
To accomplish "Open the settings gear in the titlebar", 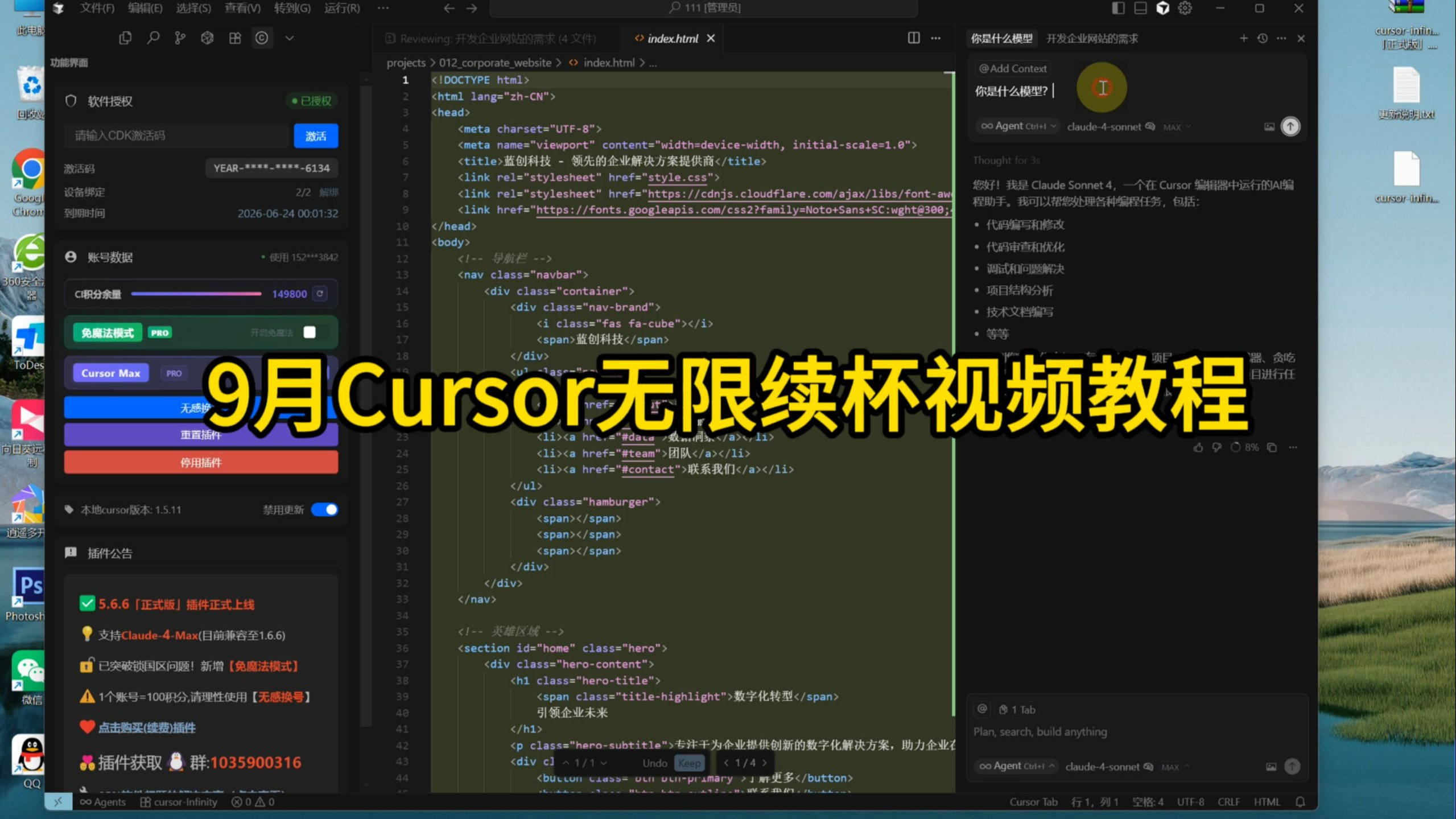I will pos(1185,8).
